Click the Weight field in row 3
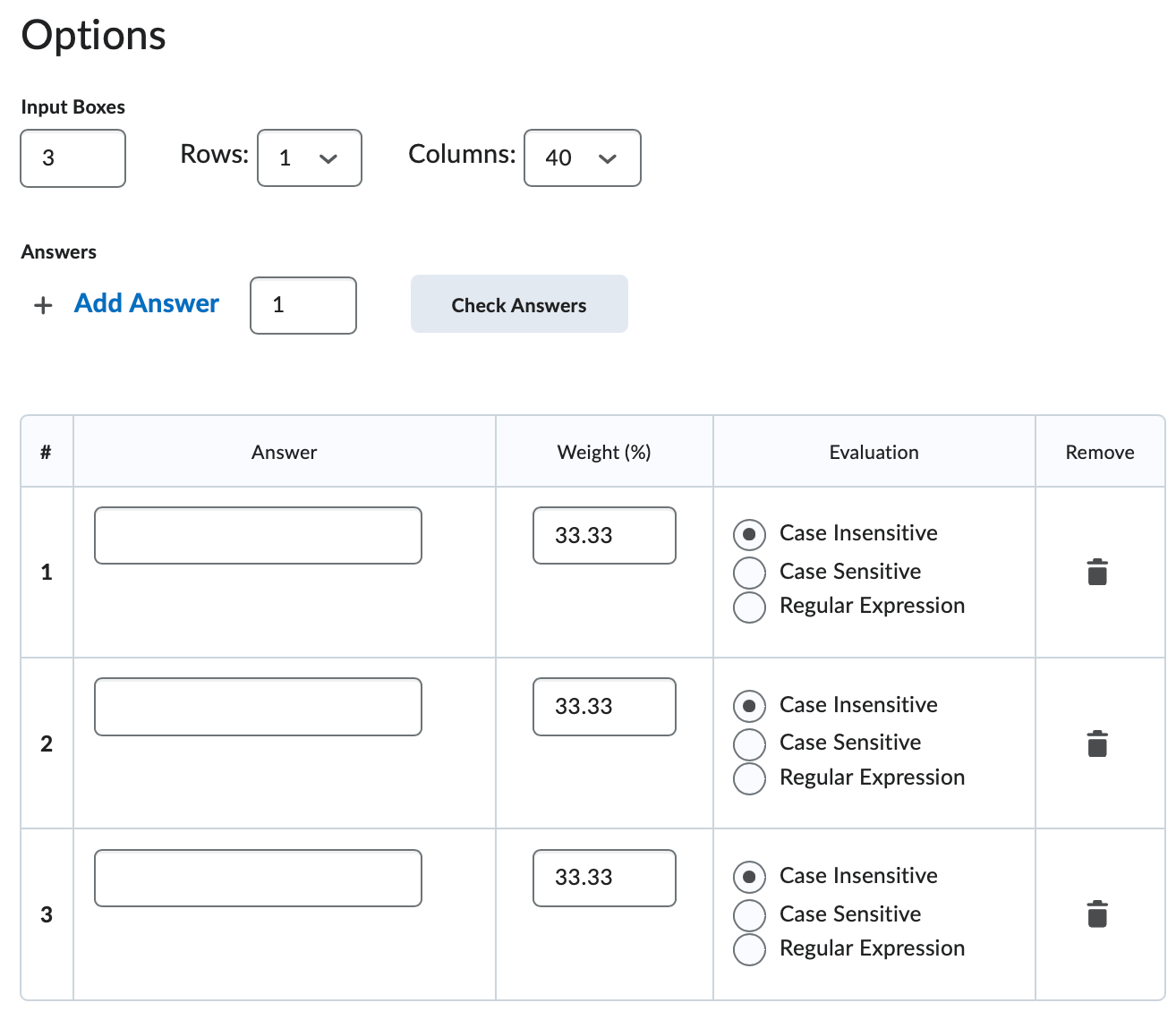The width and height of the screenshot is (1176, 1011). (604, 878)
